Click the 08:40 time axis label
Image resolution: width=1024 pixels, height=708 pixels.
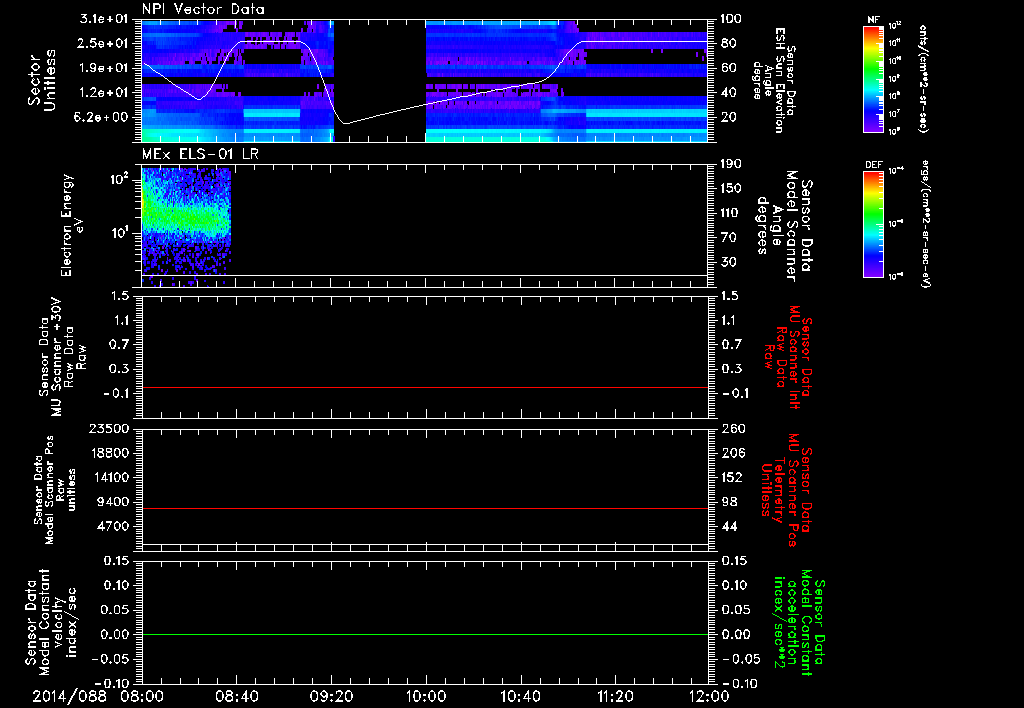(236, 696)
